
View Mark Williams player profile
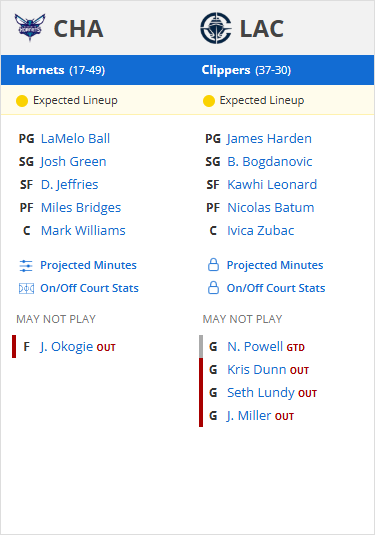click(x=83, y=231)
